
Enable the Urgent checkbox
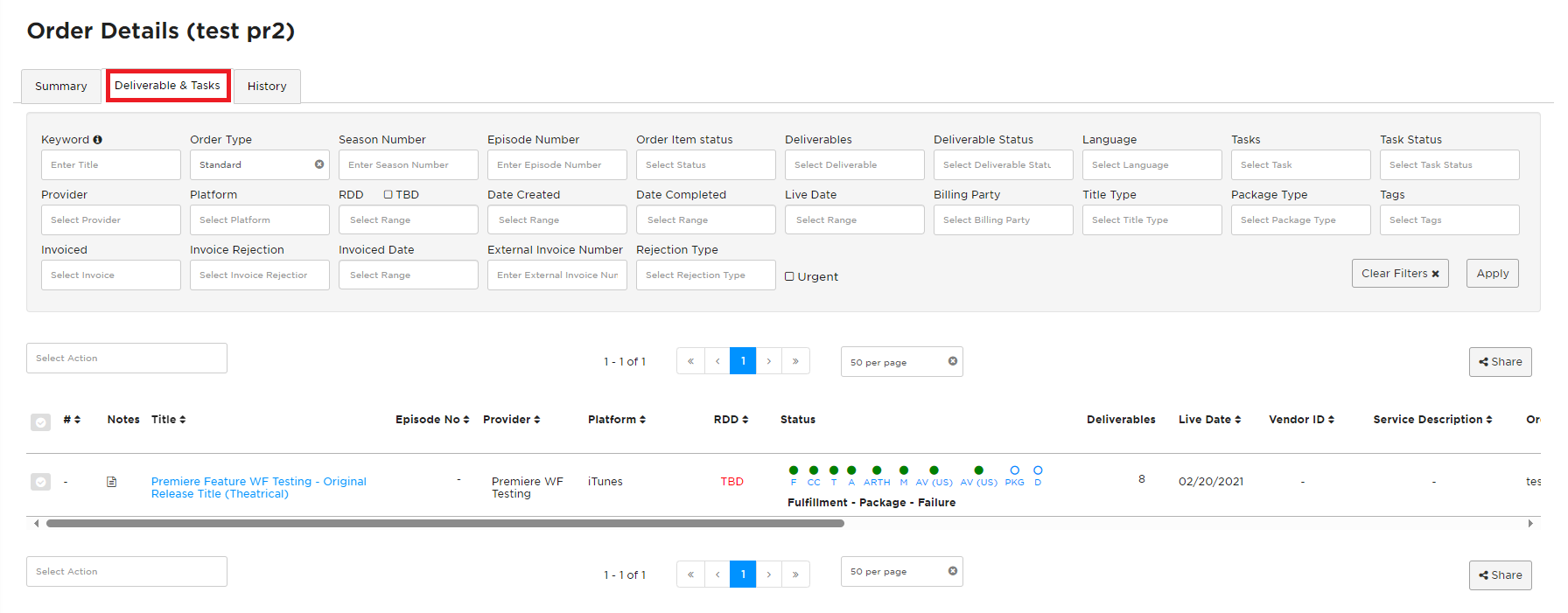click(x=789, y=276)
